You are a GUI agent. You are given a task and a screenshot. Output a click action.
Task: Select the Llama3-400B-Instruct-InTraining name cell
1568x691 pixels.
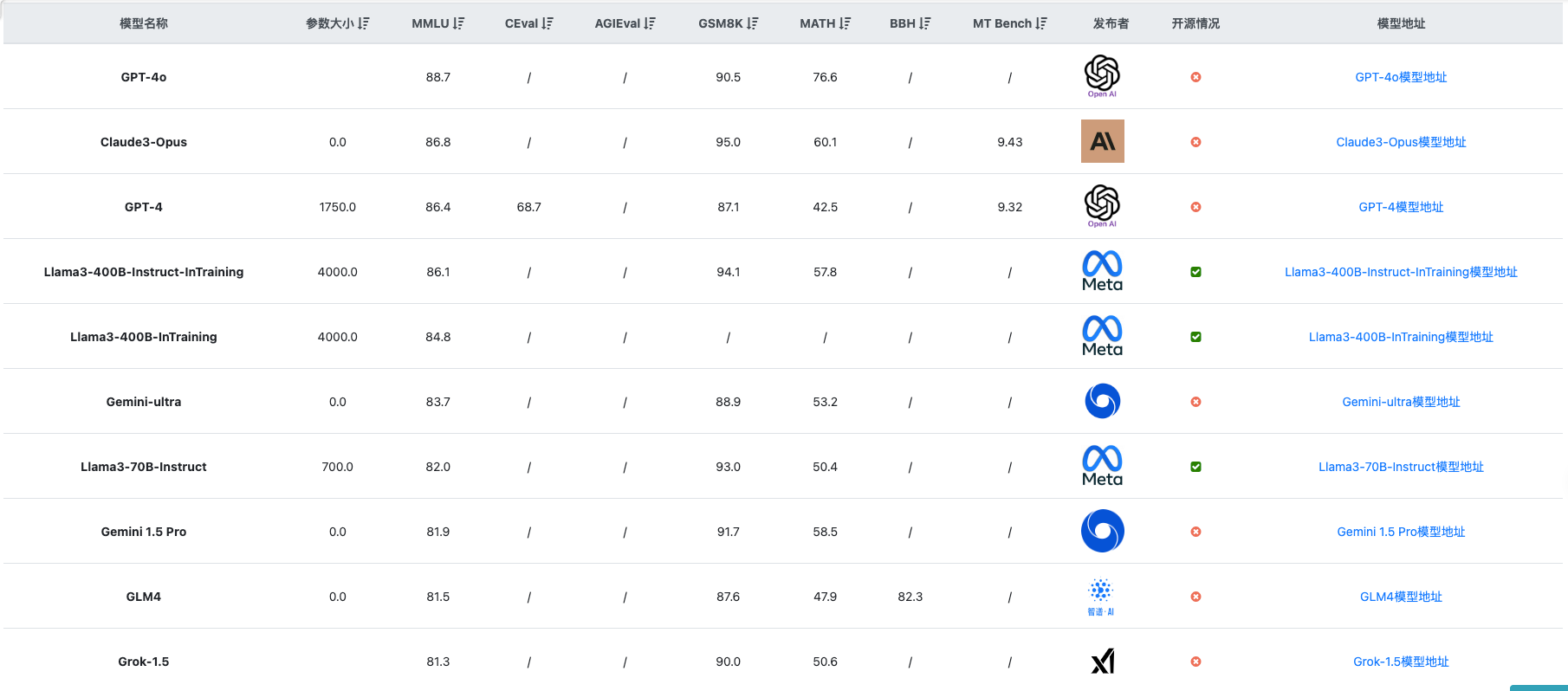(x=144, y=272)
